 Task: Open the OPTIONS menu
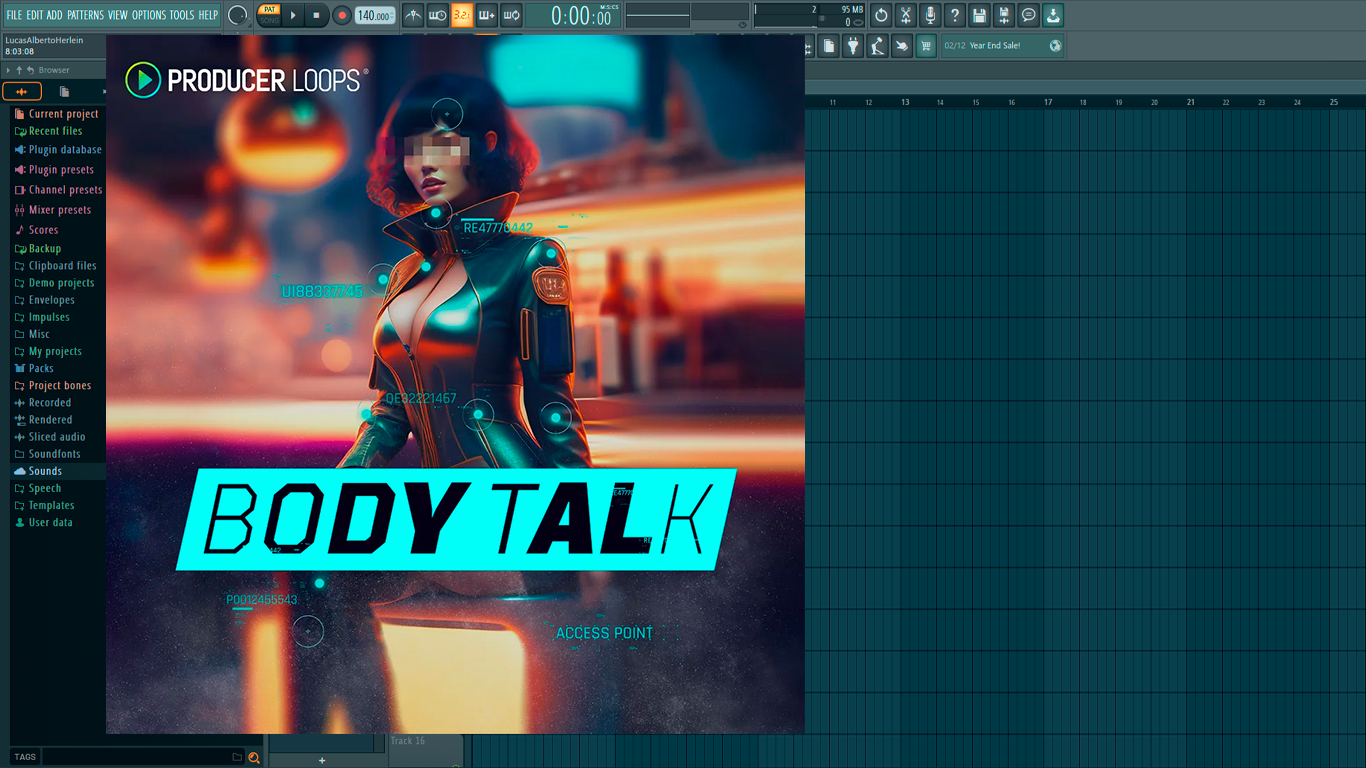tap(149, 15)
